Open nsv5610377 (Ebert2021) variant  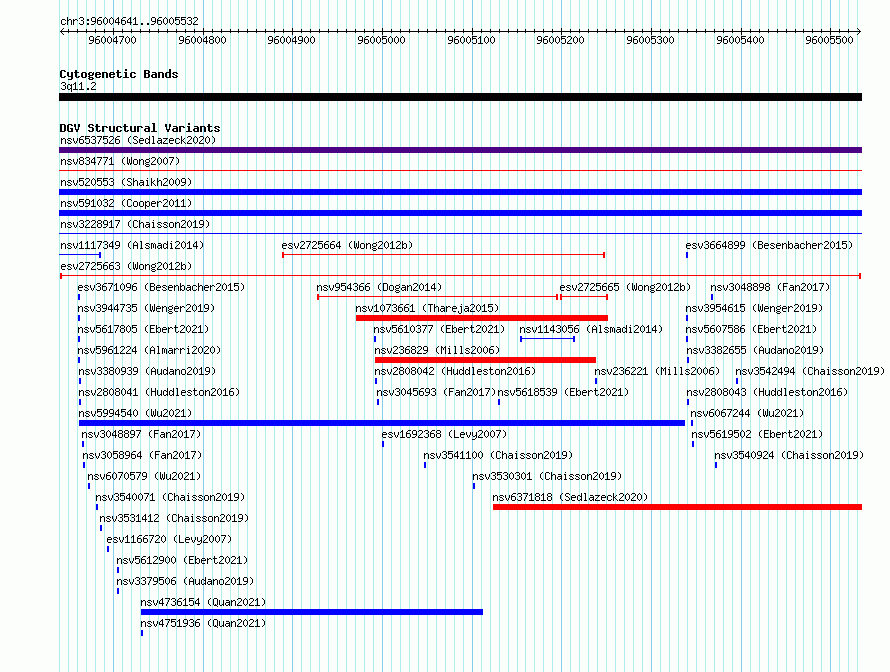pyautogui.click(x=439, y=329)
